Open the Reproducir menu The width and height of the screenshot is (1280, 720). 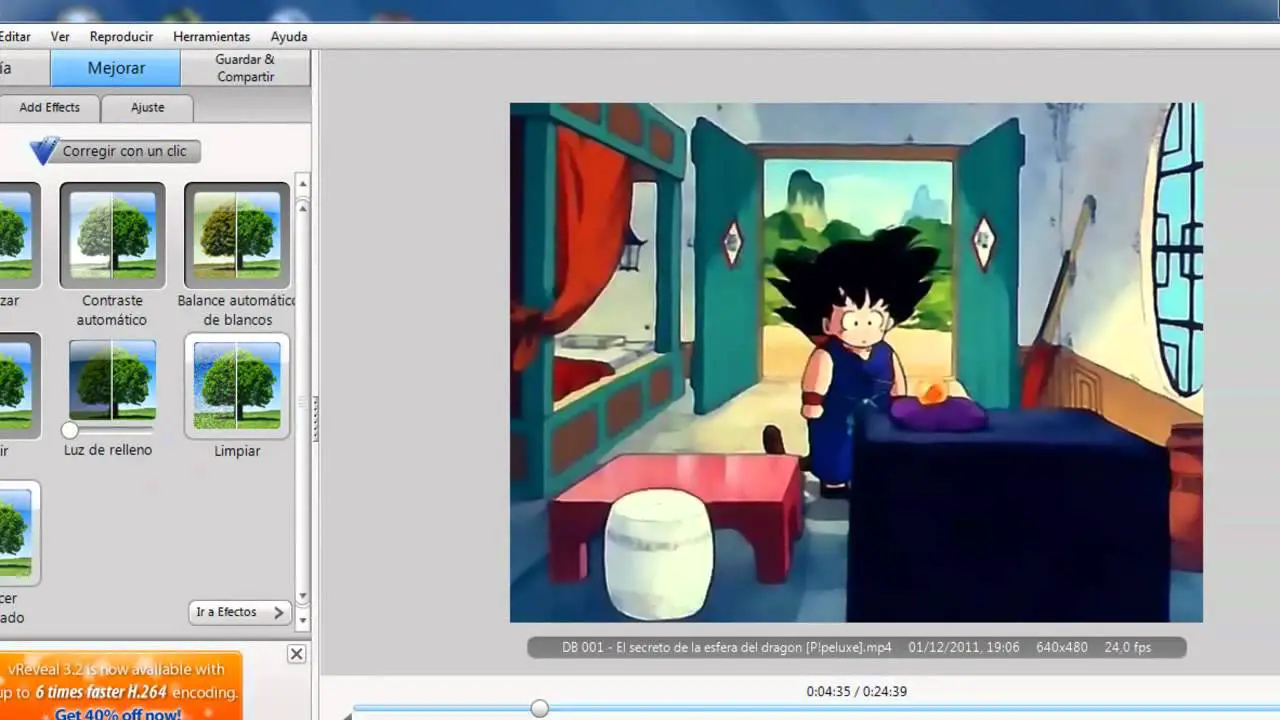121,36
